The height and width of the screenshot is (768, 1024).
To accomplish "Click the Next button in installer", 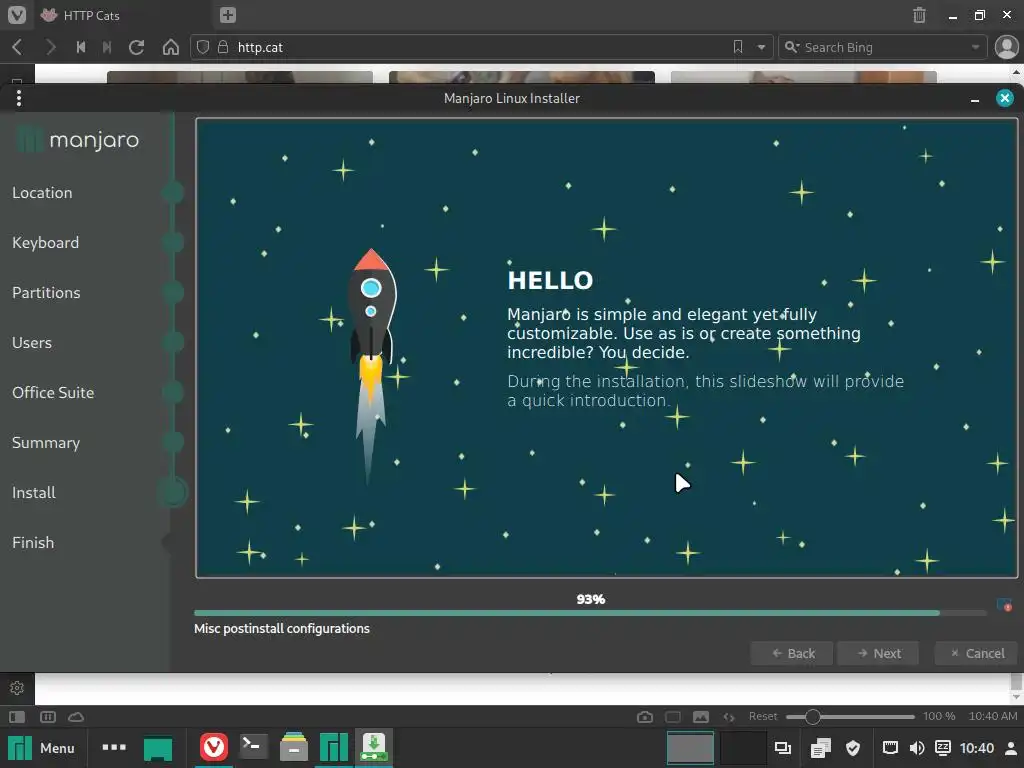I will pyautogui.click(x=878, y=653).
